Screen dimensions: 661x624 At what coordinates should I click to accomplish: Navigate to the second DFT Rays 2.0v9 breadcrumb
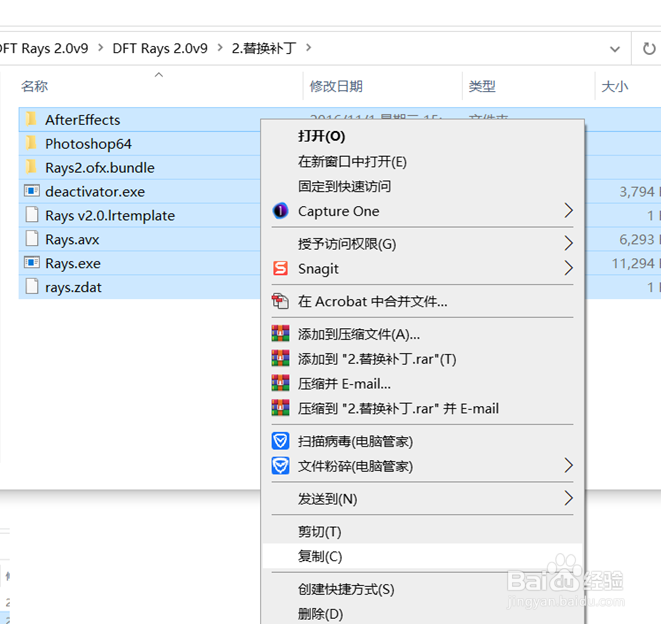click(160, 48)
